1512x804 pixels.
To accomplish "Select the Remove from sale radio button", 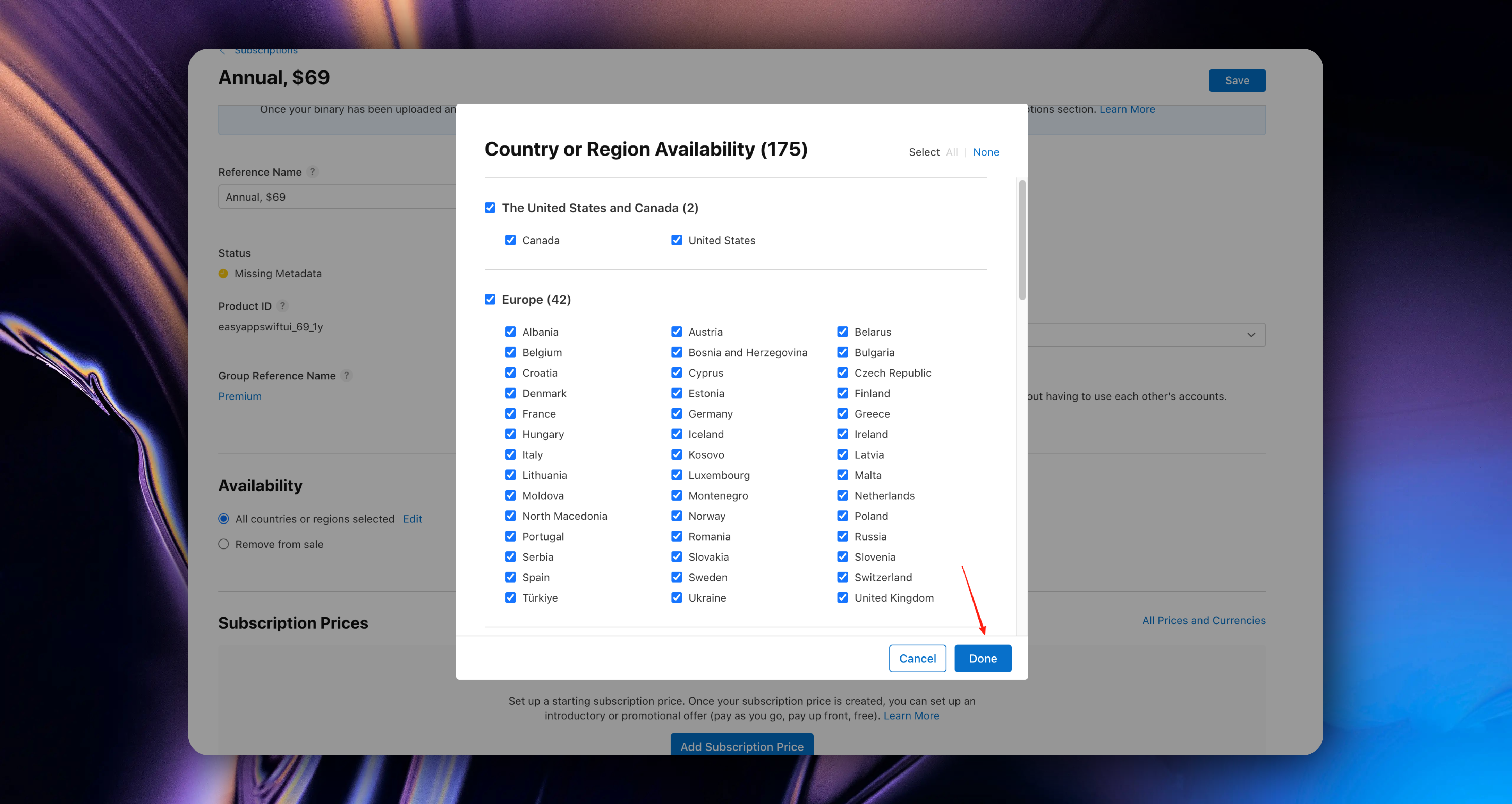I will pos(224,544).
